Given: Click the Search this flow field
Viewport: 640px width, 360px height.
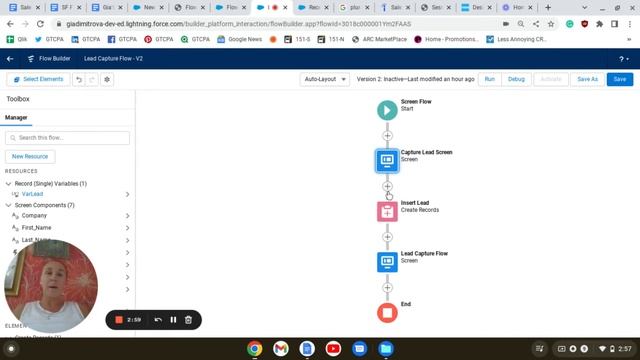Looking at the screenshot, I should click(67, 138).
